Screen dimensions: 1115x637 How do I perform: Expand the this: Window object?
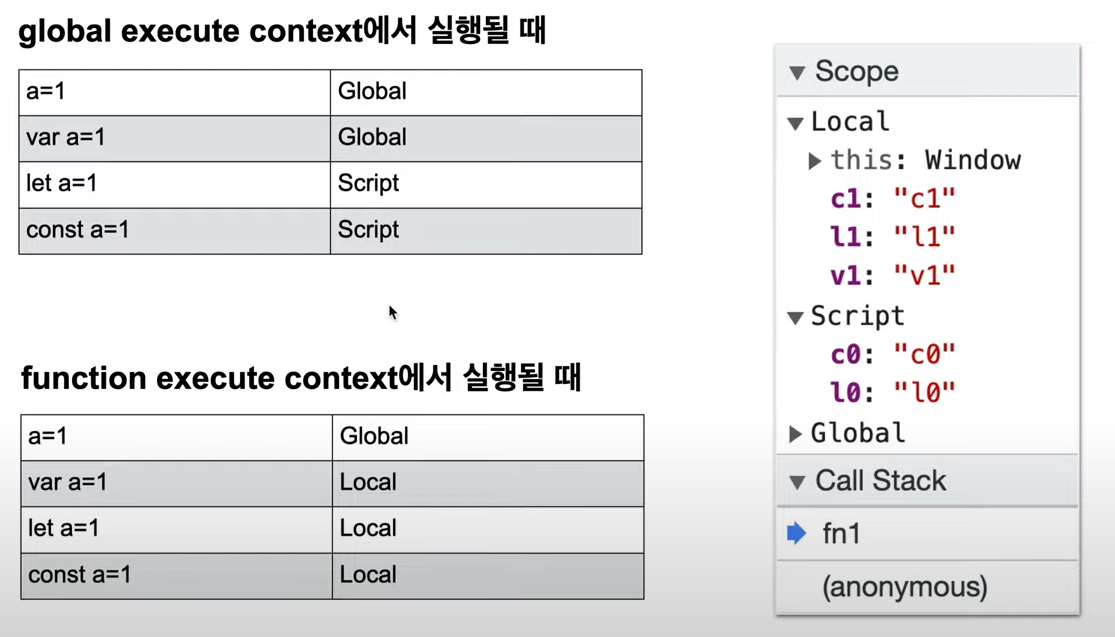coord(815,161)
